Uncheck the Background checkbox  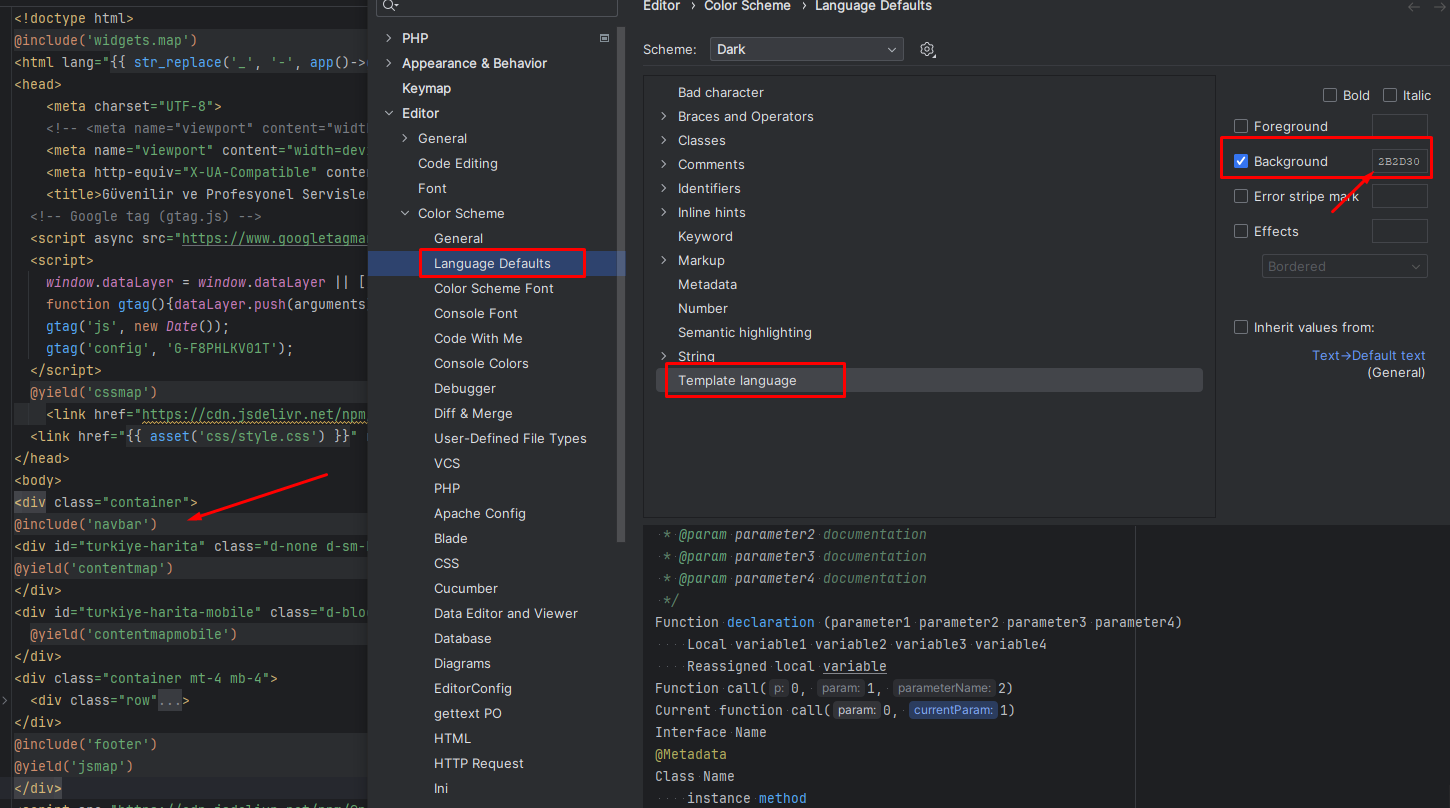1241,161
